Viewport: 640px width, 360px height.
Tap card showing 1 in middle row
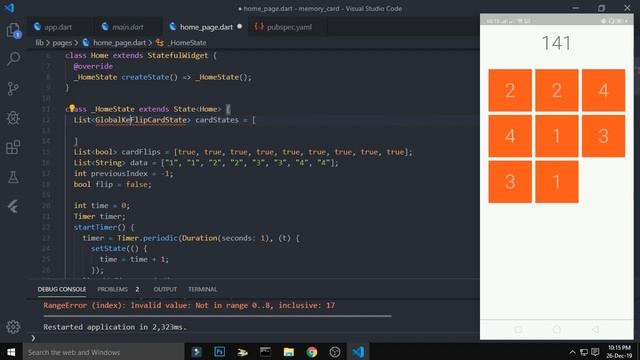(x=557, y=136)
